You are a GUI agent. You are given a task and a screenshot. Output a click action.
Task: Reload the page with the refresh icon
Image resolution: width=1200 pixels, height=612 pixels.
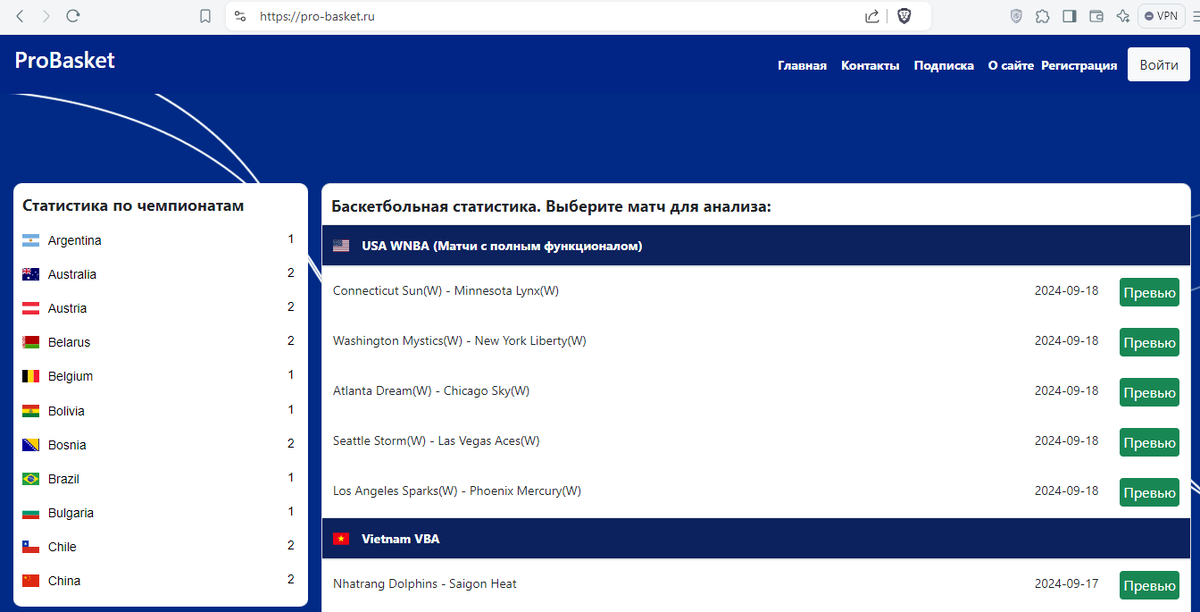pyautogui.click(x=73, y=16)
